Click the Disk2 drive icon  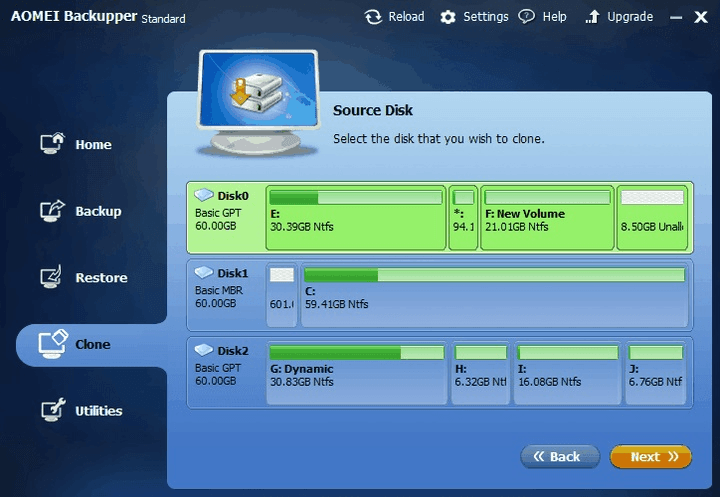point(204,350)
